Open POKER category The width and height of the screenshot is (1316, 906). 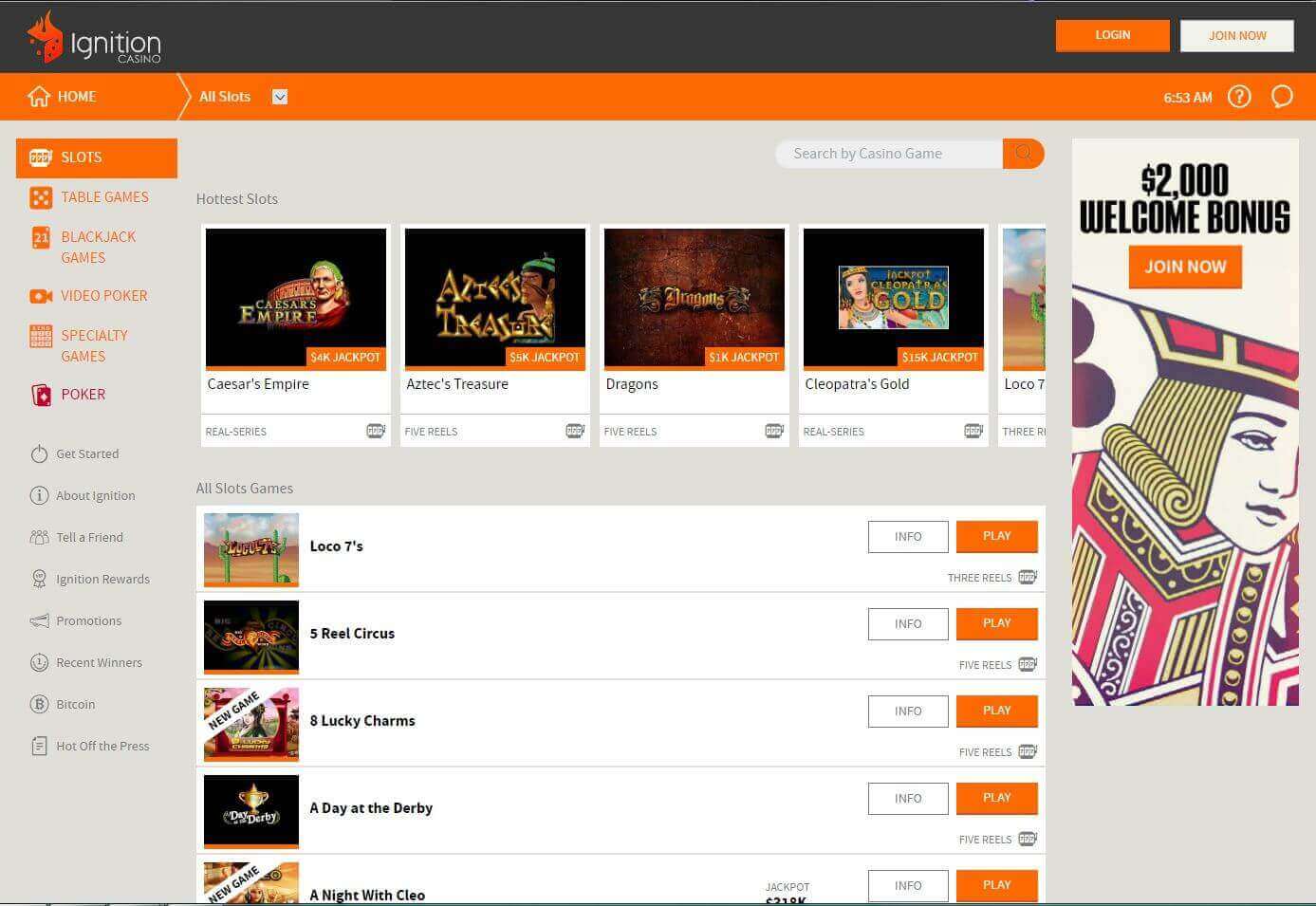(x=83, y=395)
